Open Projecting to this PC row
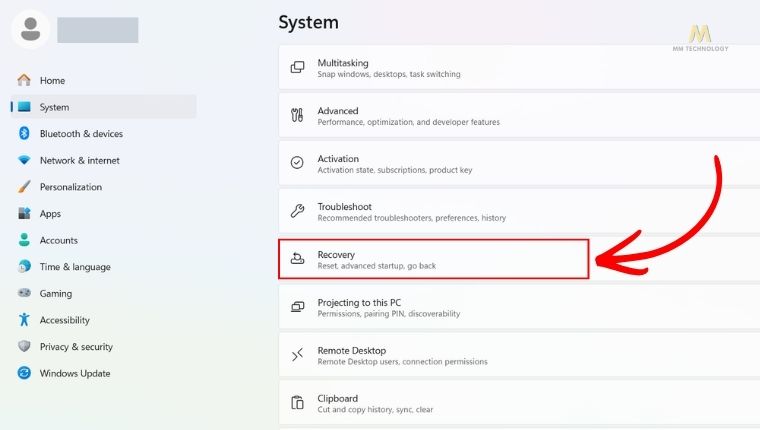Viewport: 760px width, 430px height. [x=519, y=307]
